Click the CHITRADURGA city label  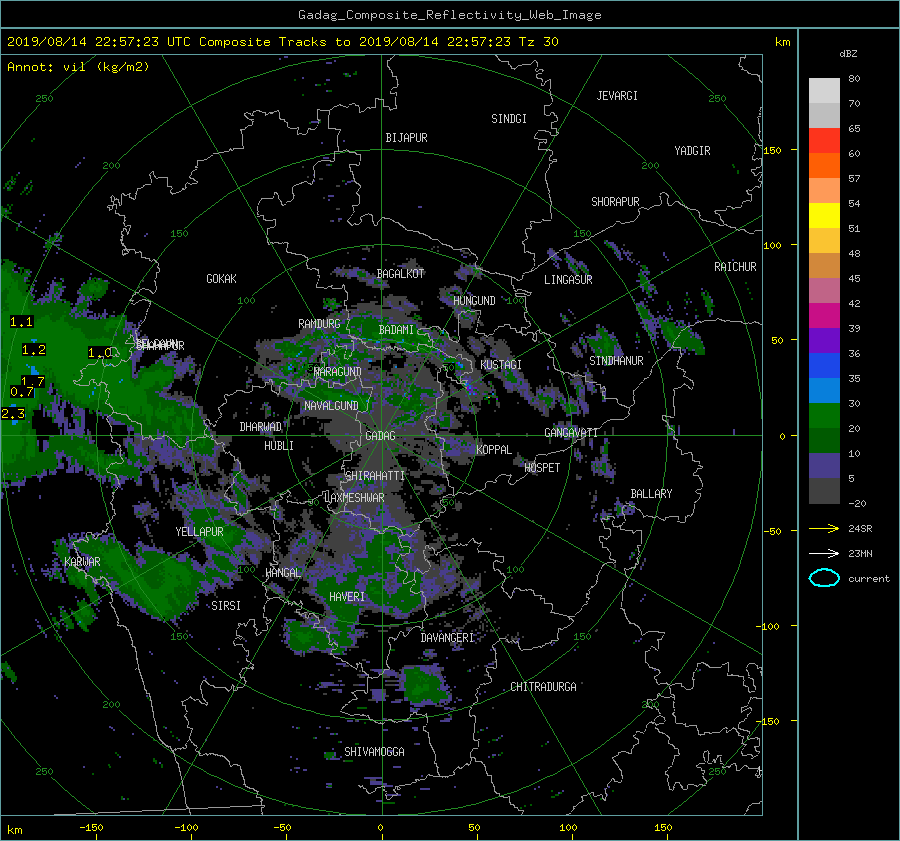(544, 687)
